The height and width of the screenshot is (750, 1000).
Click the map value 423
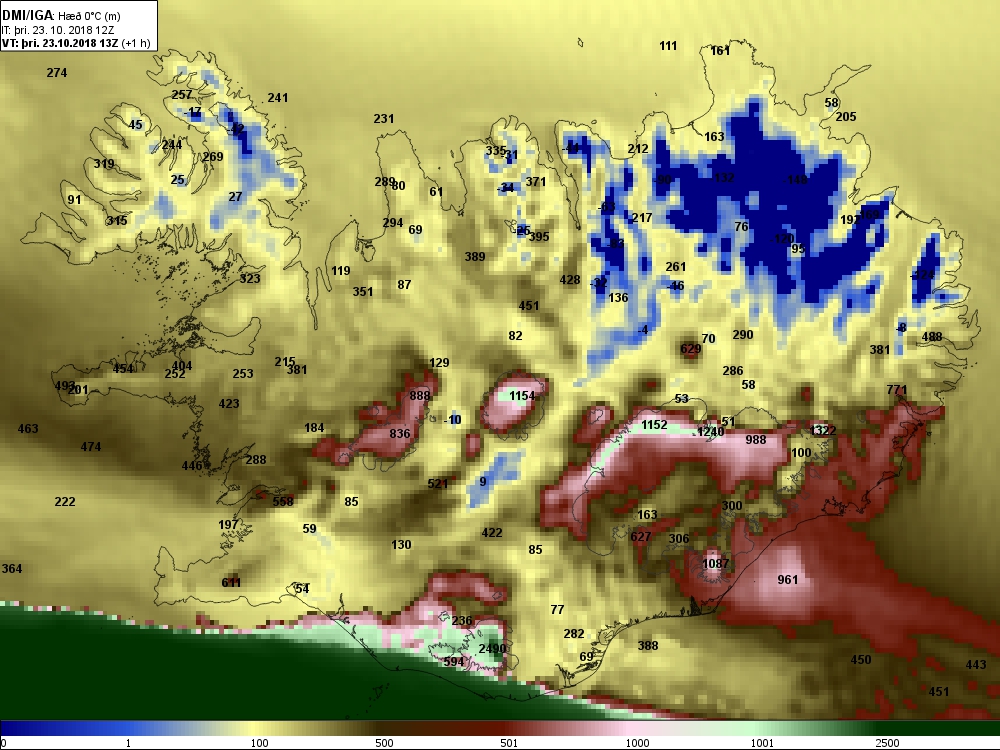click(229, 404)
